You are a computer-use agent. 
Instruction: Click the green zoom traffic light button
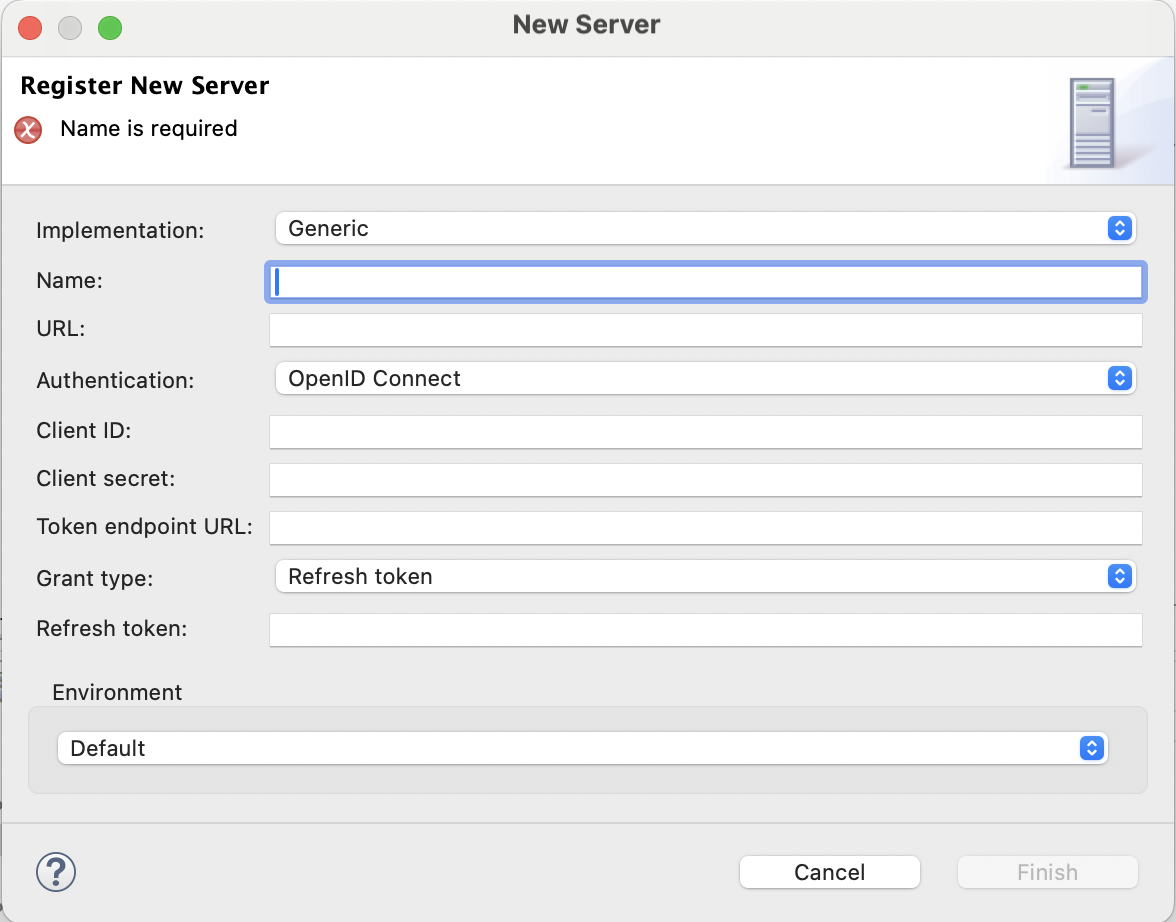110,28
